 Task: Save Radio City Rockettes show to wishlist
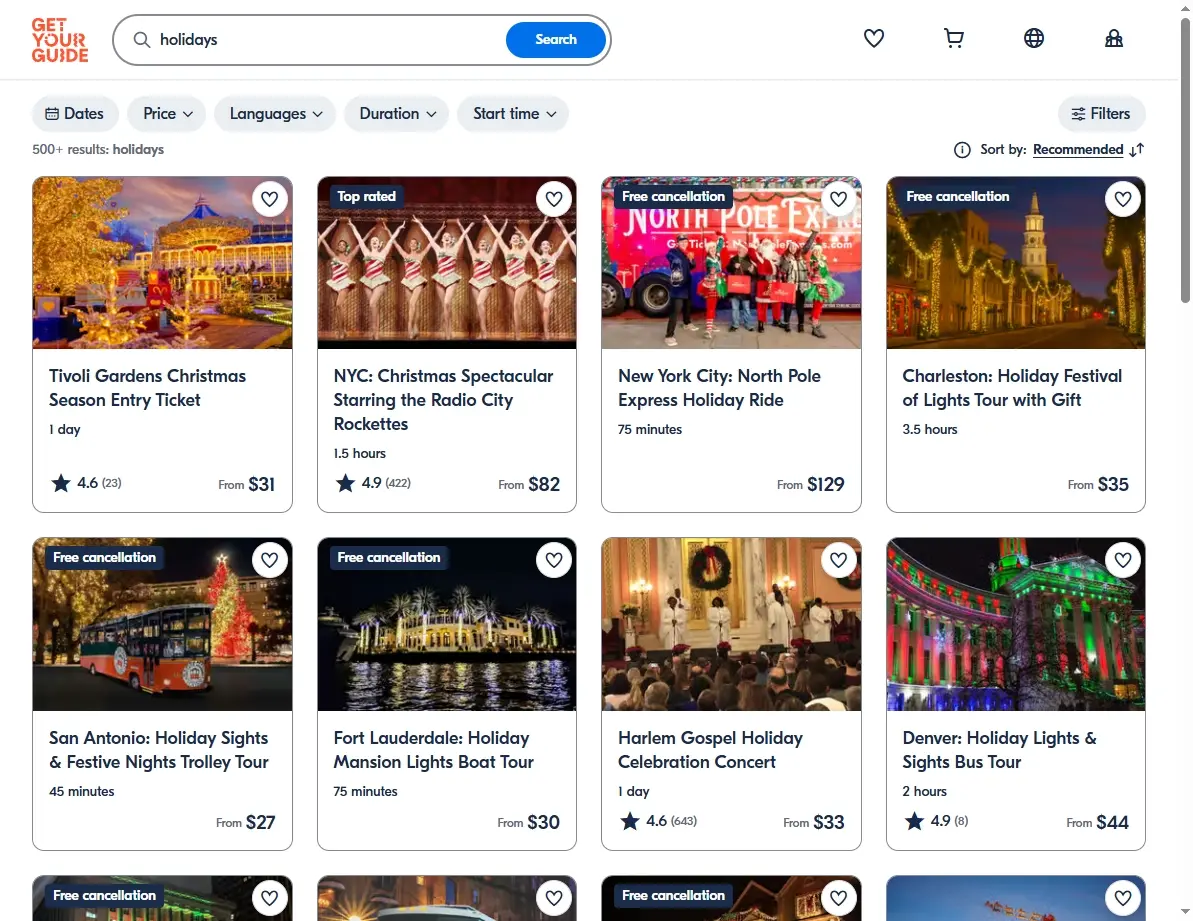tap(554, 199)
